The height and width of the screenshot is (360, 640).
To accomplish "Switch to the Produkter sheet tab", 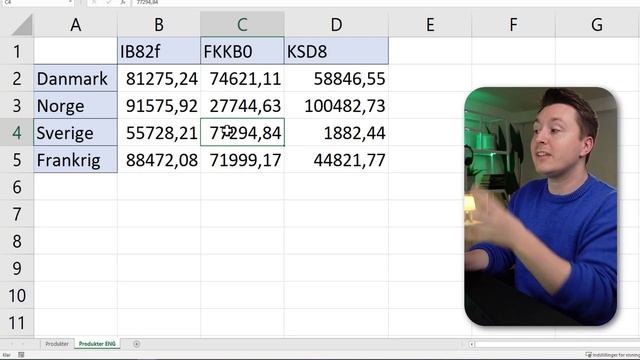I will (57, 344).
